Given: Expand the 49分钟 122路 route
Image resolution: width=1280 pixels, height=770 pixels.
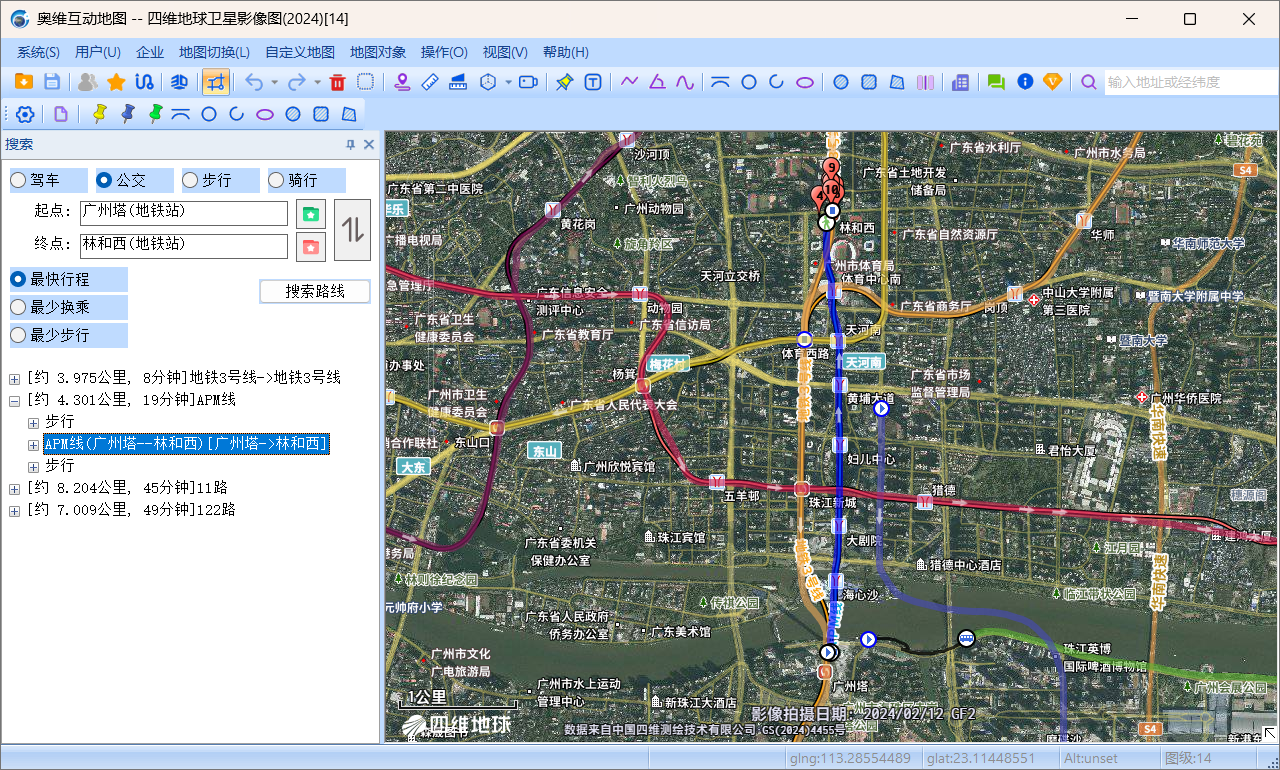Looking at the screenshot, I should tap(14, 510).
